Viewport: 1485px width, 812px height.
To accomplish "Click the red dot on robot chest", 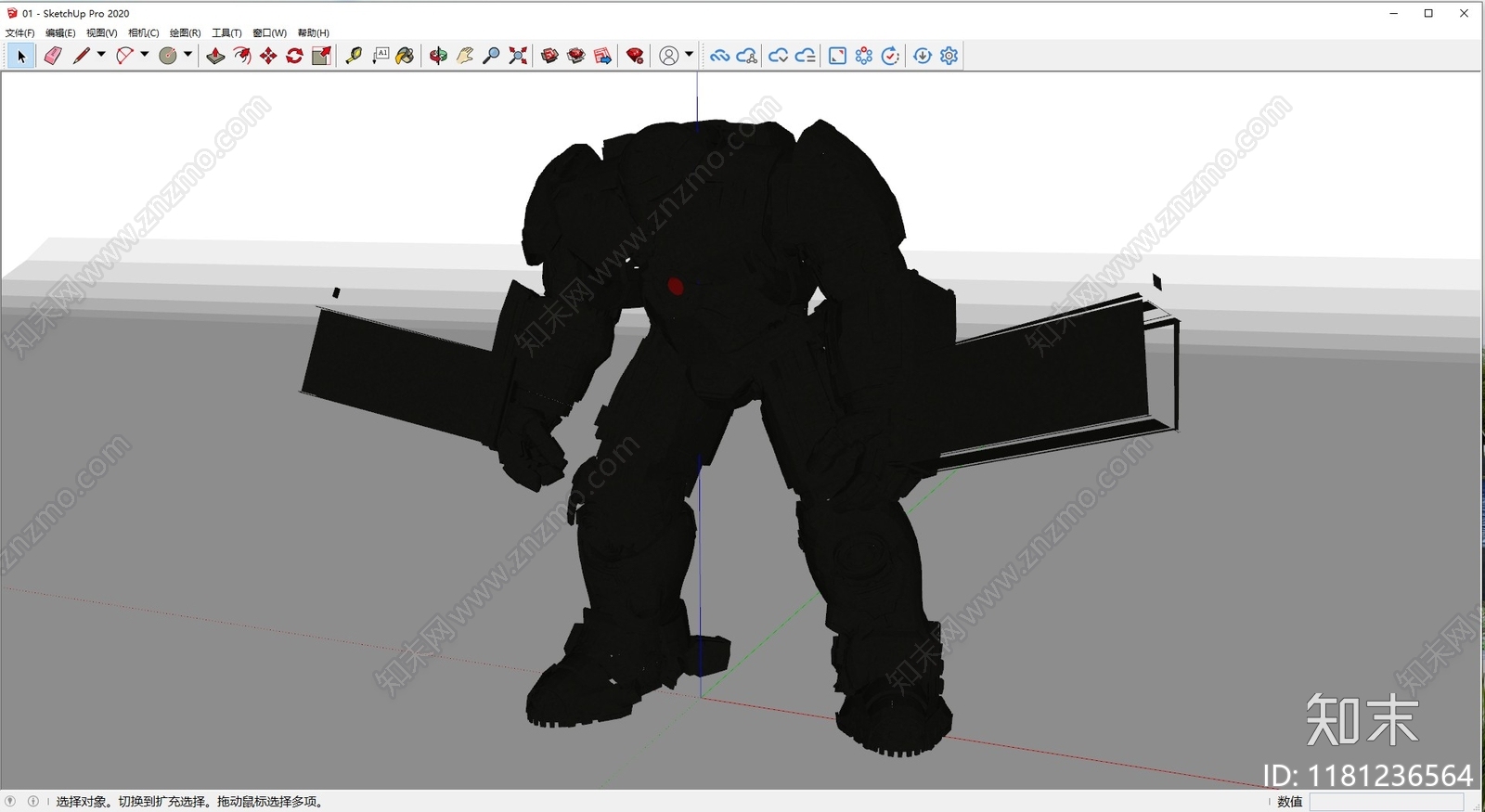I will 676,286.
